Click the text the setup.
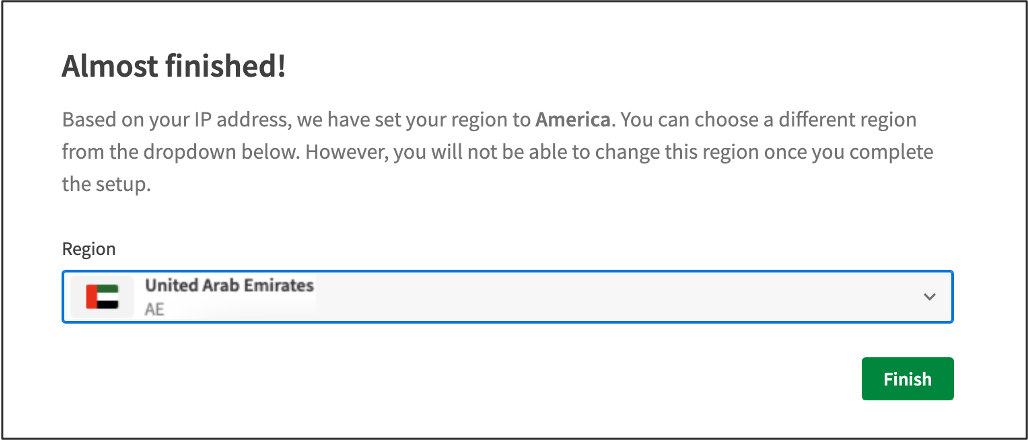 tap(106, 185)
